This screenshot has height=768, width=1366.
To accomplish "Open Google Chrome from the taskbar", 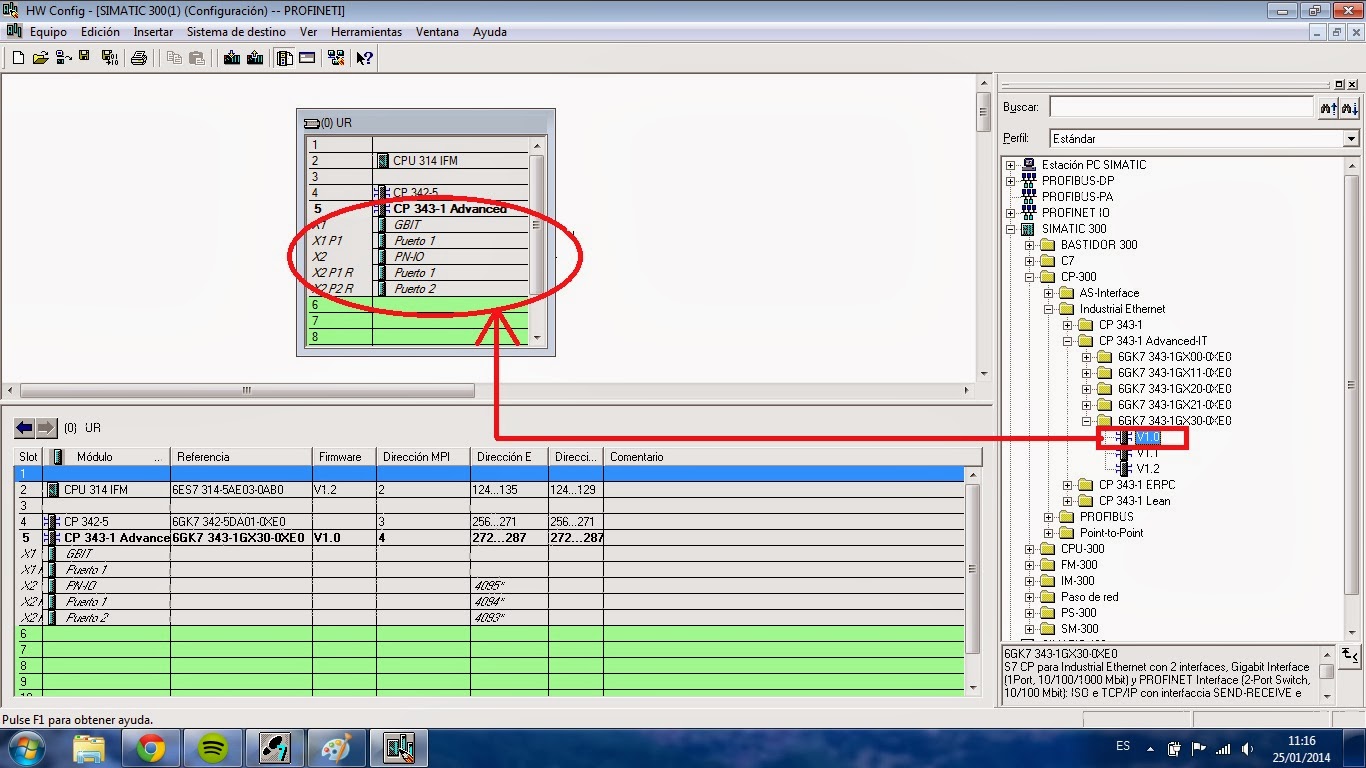I will point(151,748).
